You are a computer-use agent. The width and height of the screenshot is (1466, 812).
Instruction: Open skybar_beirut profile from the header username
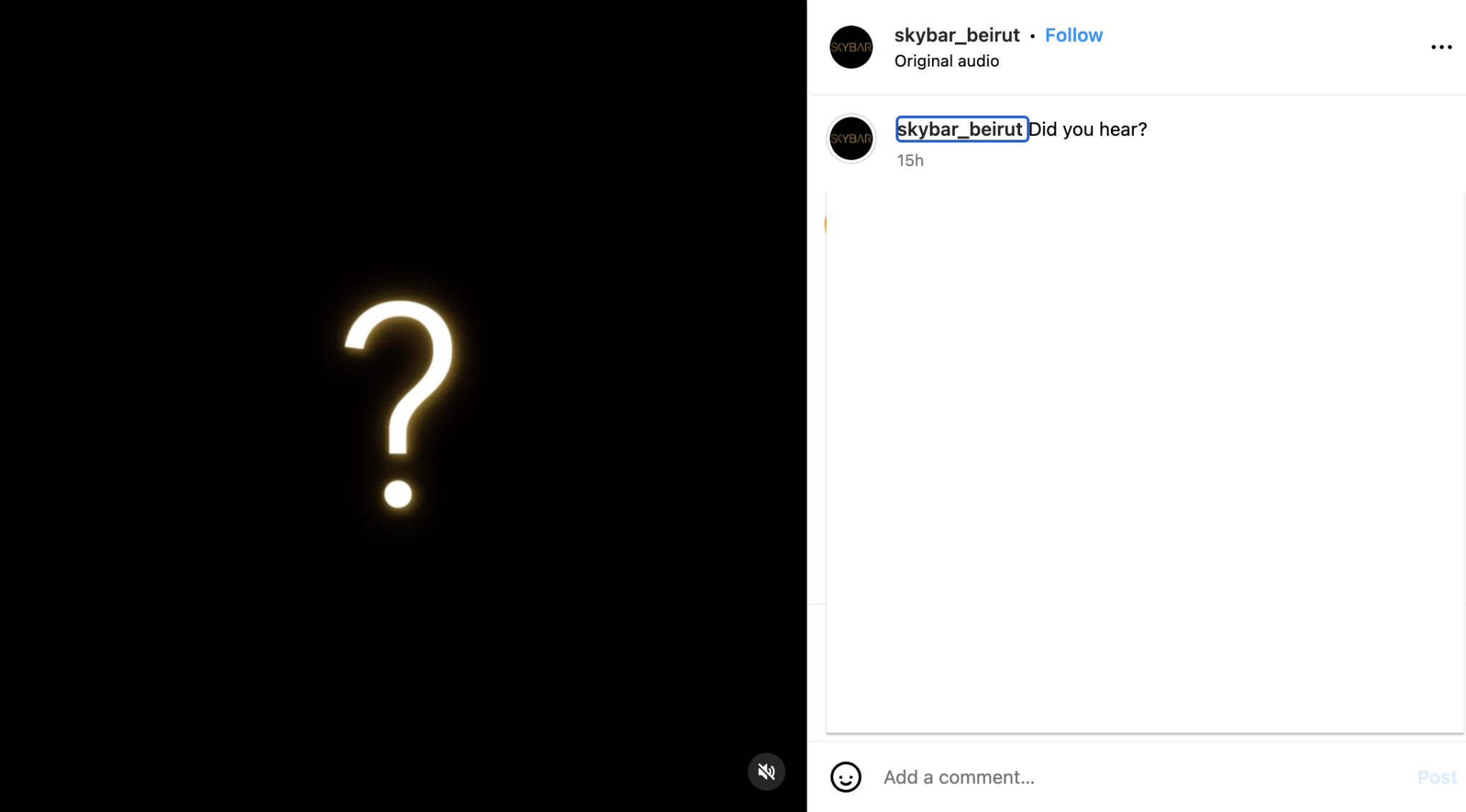(956, 35)
